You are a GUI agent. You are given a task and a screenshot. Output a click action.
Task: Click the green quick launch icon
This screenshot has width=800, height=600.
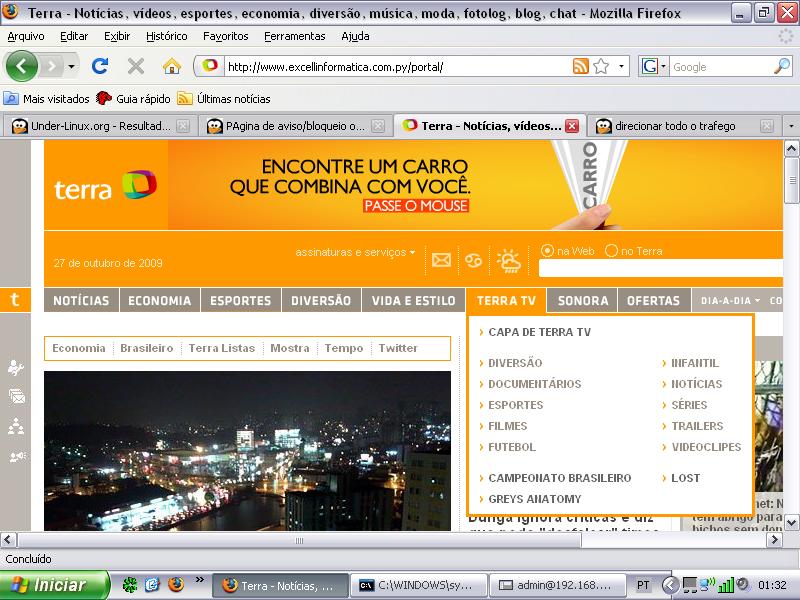(130, 584)
